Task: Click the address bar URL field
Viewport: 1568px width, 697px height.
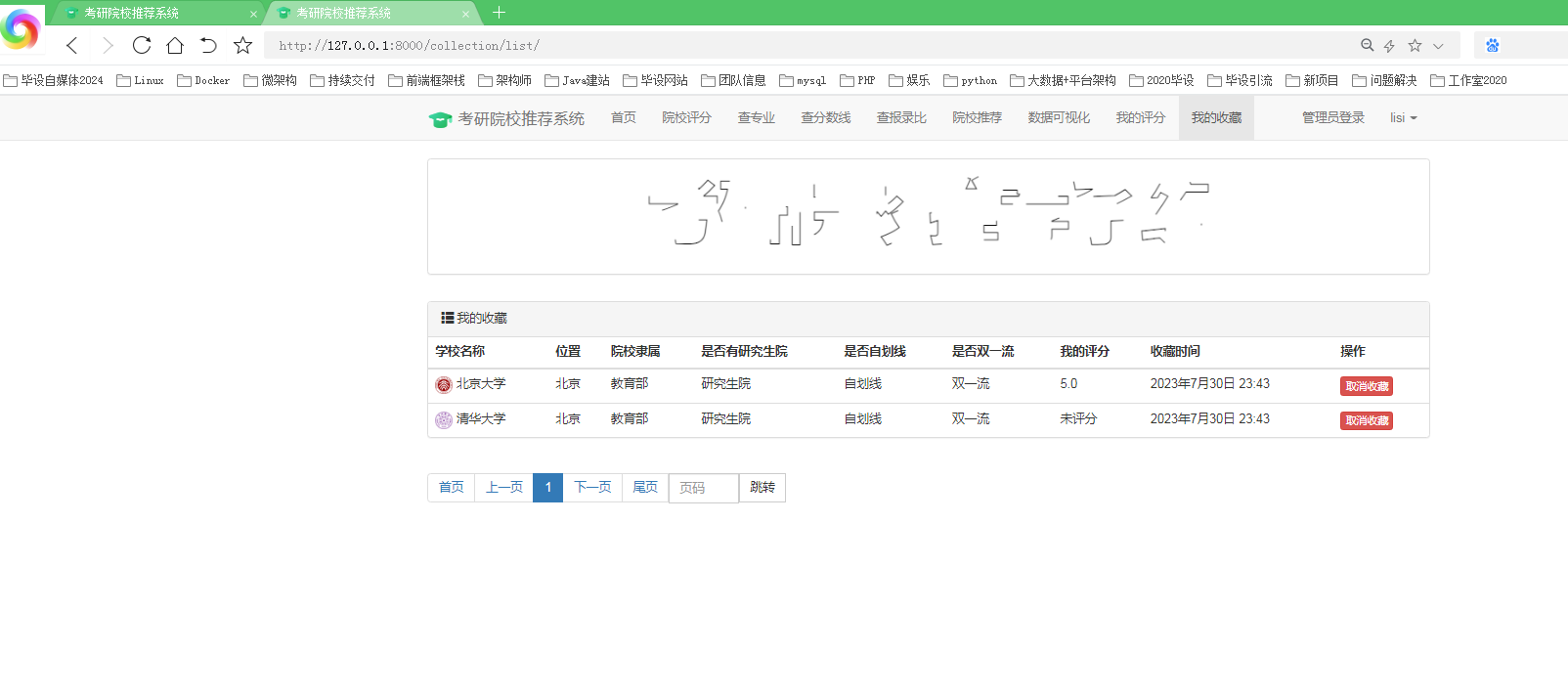Action: (811, 45)
